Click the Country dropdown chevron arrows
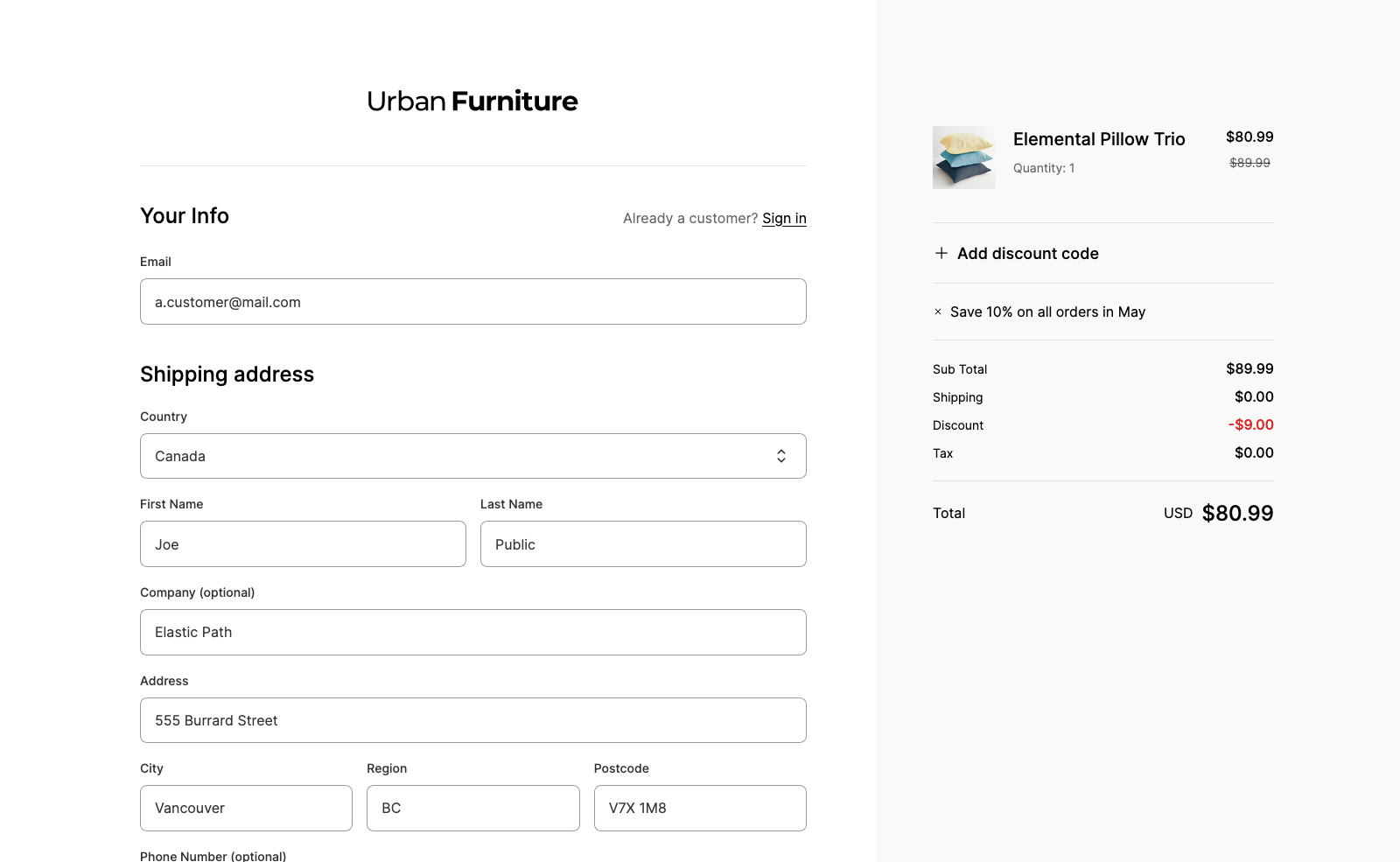Viewport: 1400px width, 862px height. point(780,456)
